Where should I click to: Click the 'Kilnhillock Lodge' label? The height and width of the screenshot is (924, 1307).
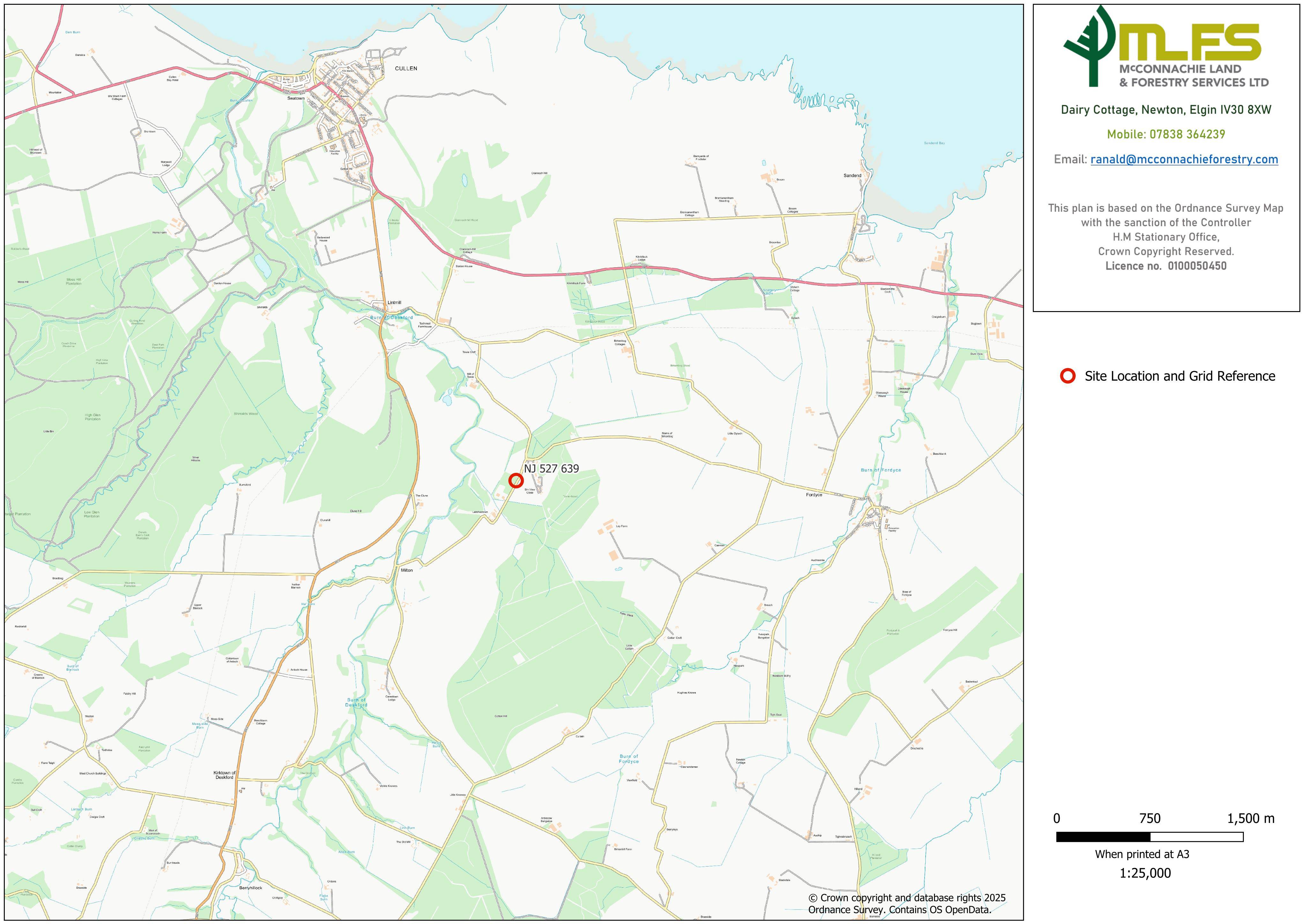[642, 258]
